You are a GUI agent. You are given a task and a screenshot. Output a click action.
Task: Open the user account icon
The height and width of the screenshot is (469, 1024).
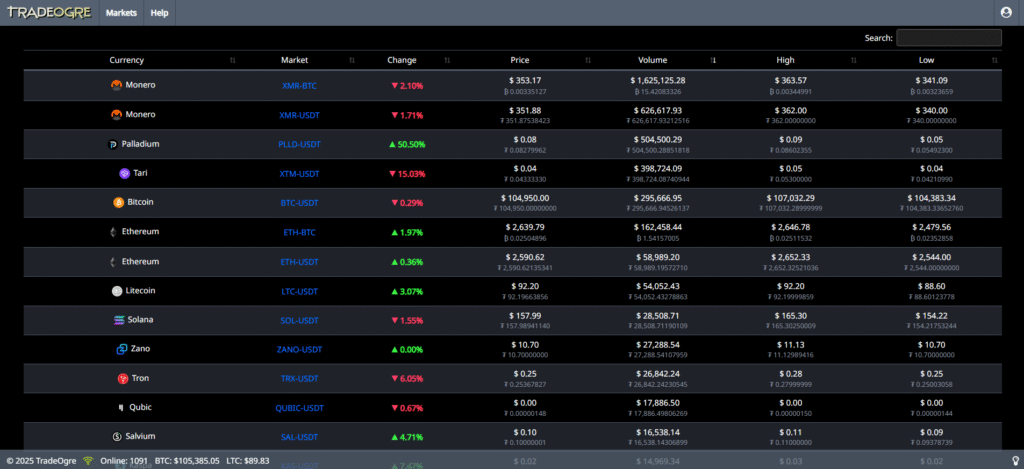click(x=1006, y=12)
